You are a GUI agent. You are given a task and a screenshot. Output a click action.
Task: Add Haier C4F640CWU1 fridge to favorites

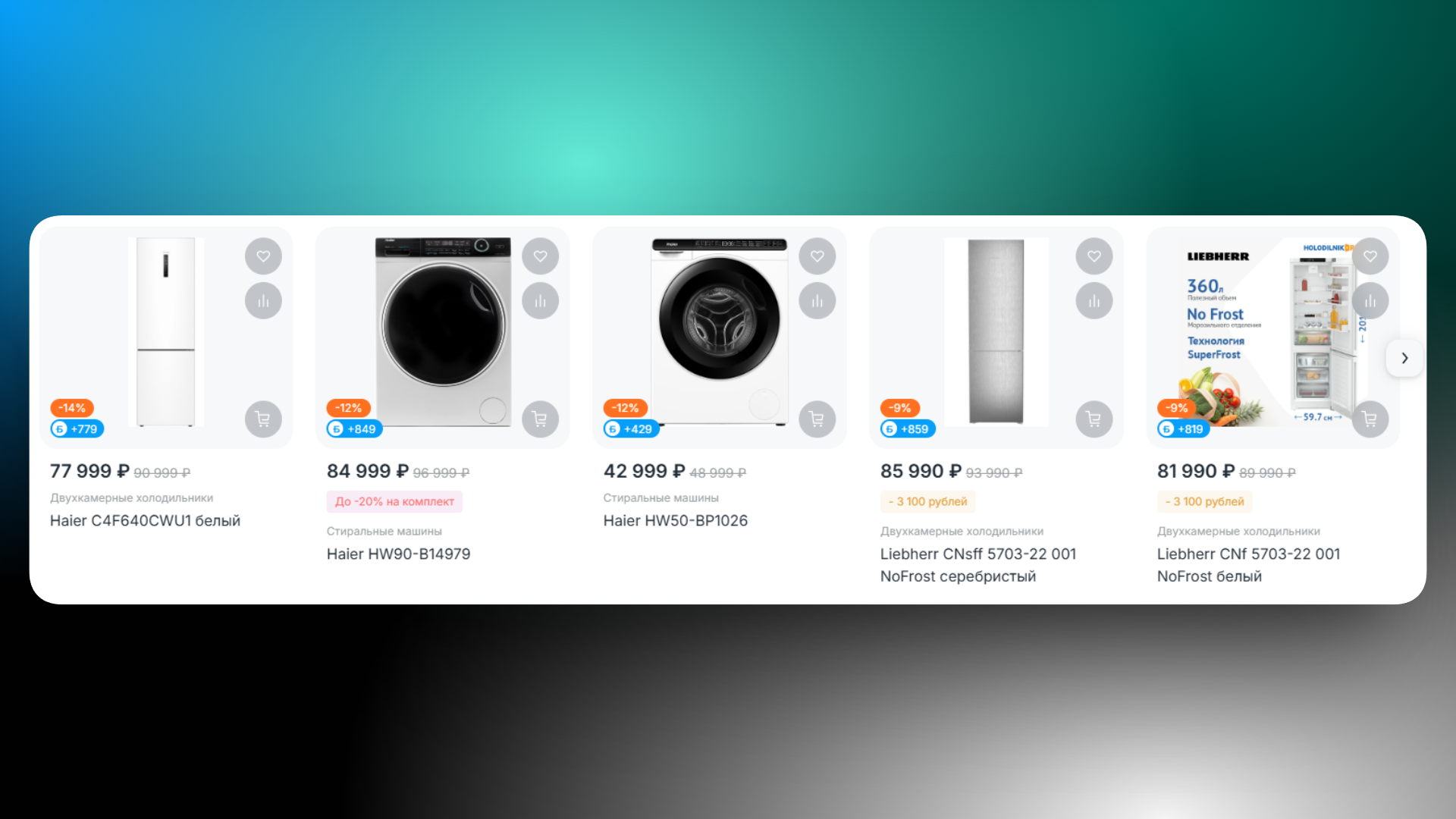tap(263, 256)
